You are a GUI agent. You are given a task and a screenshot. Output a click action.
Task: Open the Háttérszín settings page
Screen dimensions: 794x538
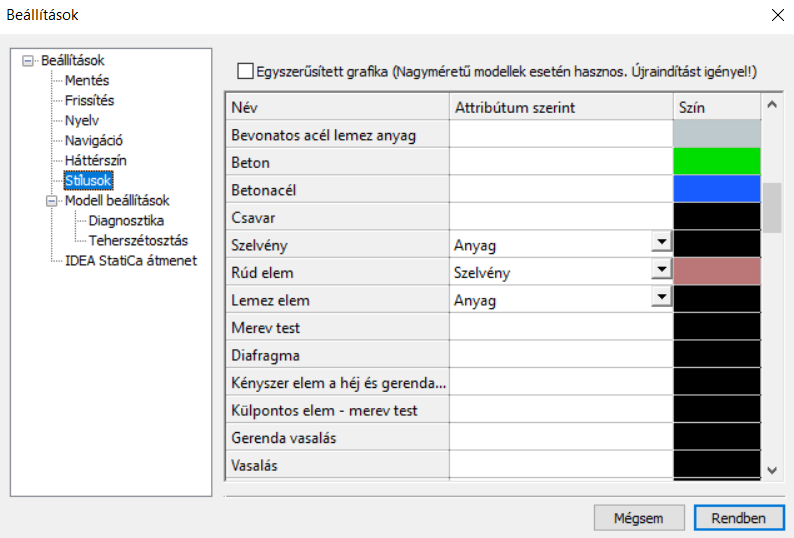[x=95, y=160]
